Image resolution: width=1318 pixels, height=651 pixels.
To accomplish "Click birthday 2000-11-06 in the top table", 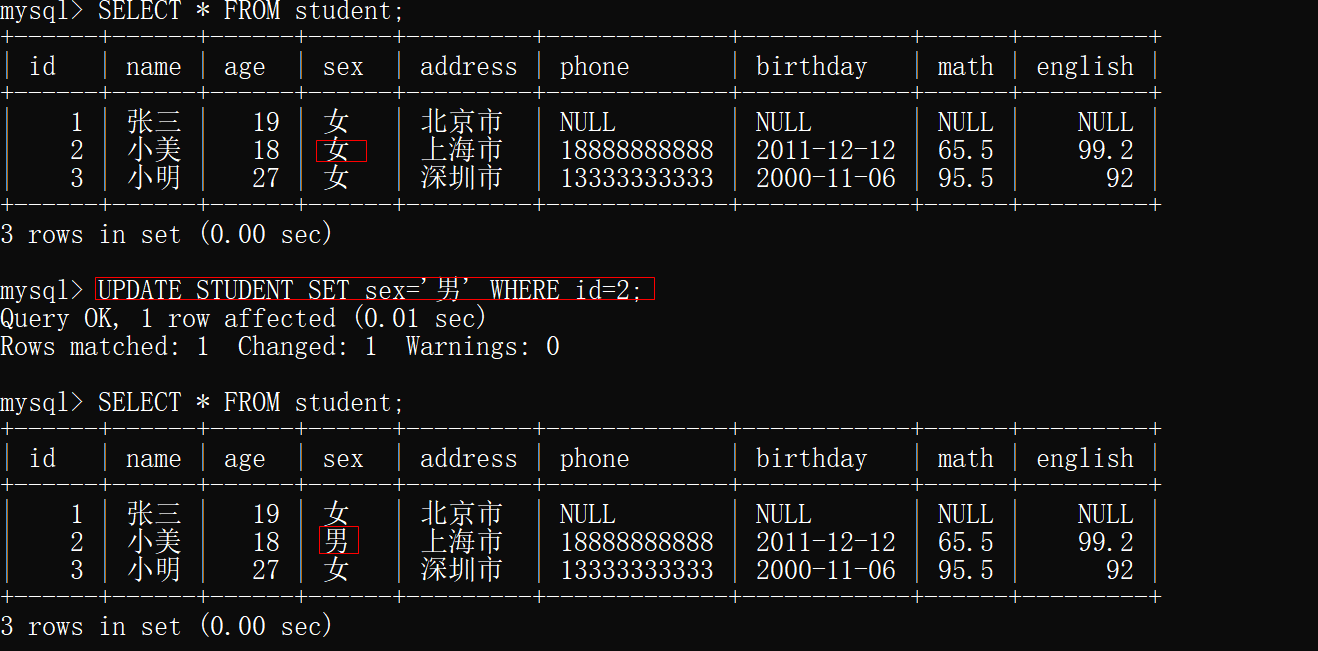I will pyautogui.click(x=825, y=178).
